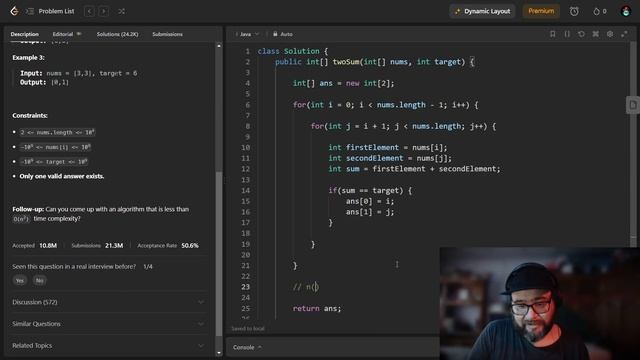Click the 'class Solution {' line
The image size is (640, 360).
click(x=292, y=51)
